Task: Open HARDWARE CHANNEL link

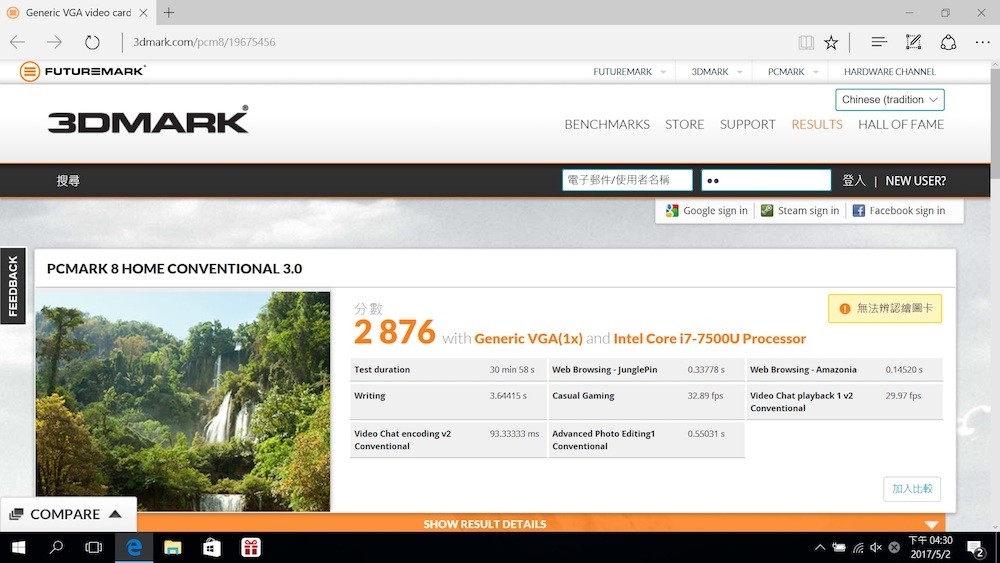Action: pyautogui.click(x=890, y=72)
